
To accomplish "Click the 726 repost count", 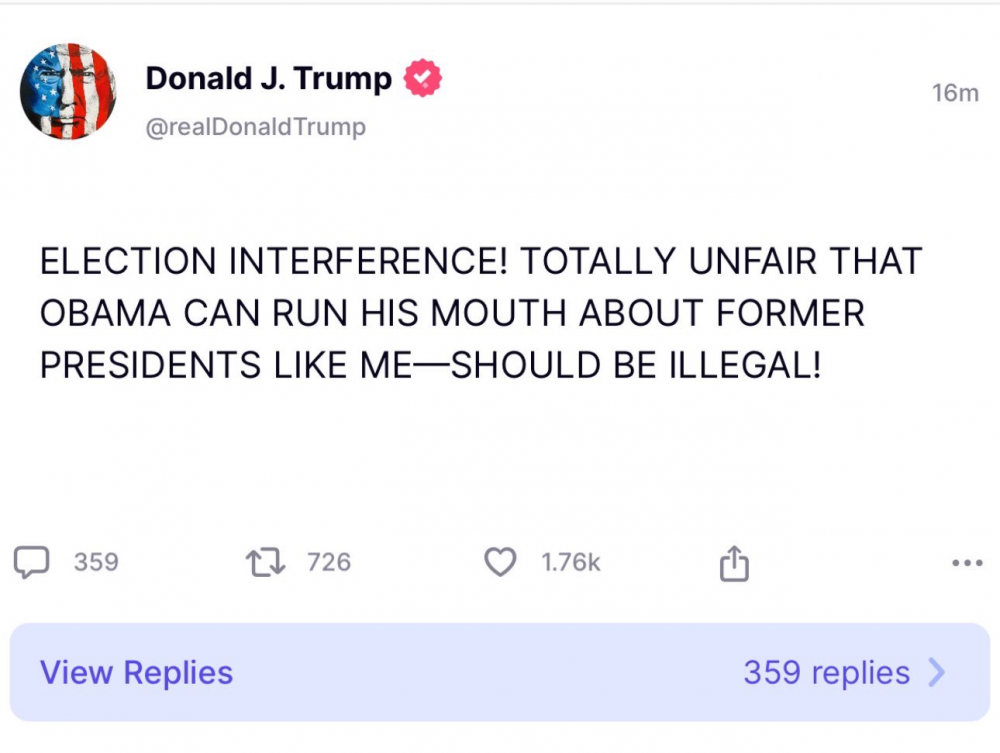I will (x=329, y=562).
